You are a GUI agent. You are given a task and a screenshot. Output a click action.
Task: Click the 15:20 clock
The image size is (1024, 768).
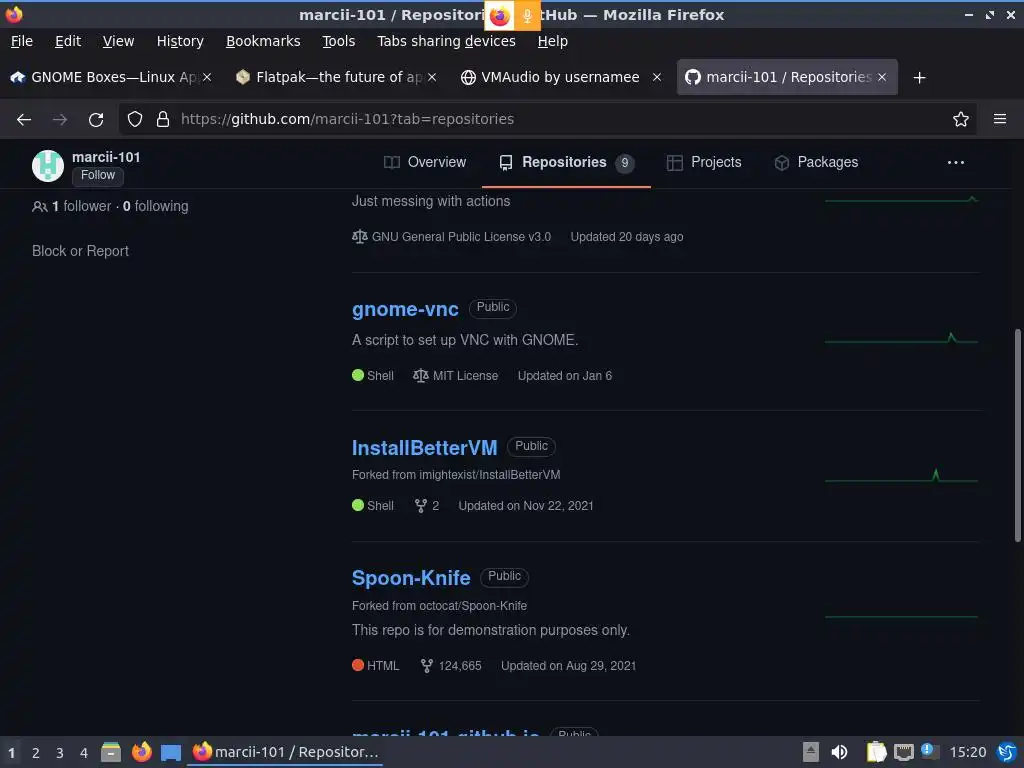[967, 752]
